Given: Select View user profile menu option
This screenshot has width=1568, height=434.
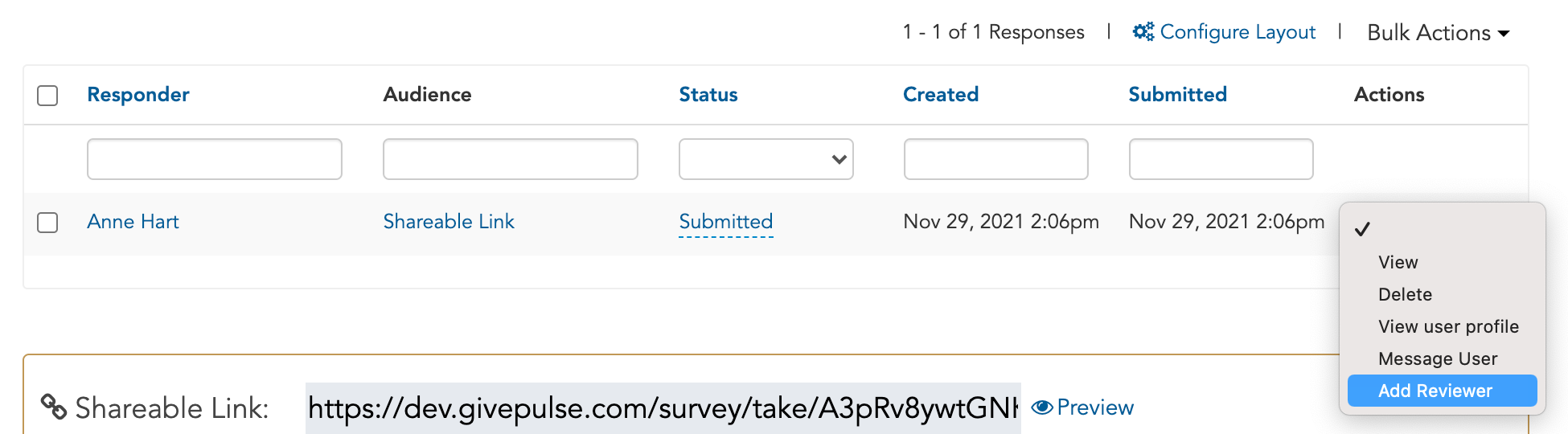Looking at the screenshot, I should click(x=1448, y=326).
